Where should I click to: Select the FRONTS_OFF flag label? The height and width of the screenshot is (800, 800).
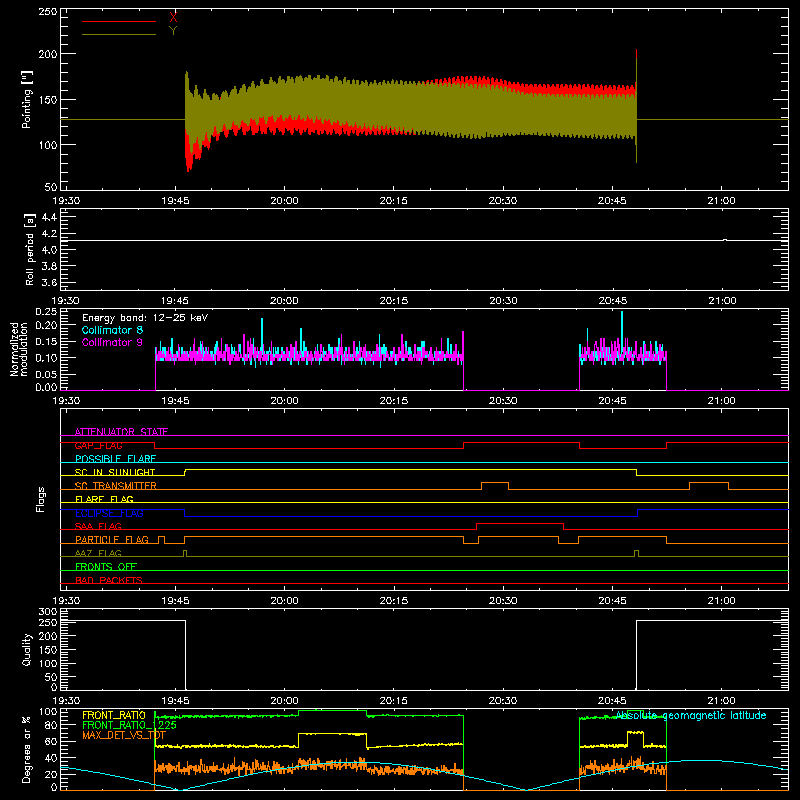pyautogui.click(x=106, y=567)
